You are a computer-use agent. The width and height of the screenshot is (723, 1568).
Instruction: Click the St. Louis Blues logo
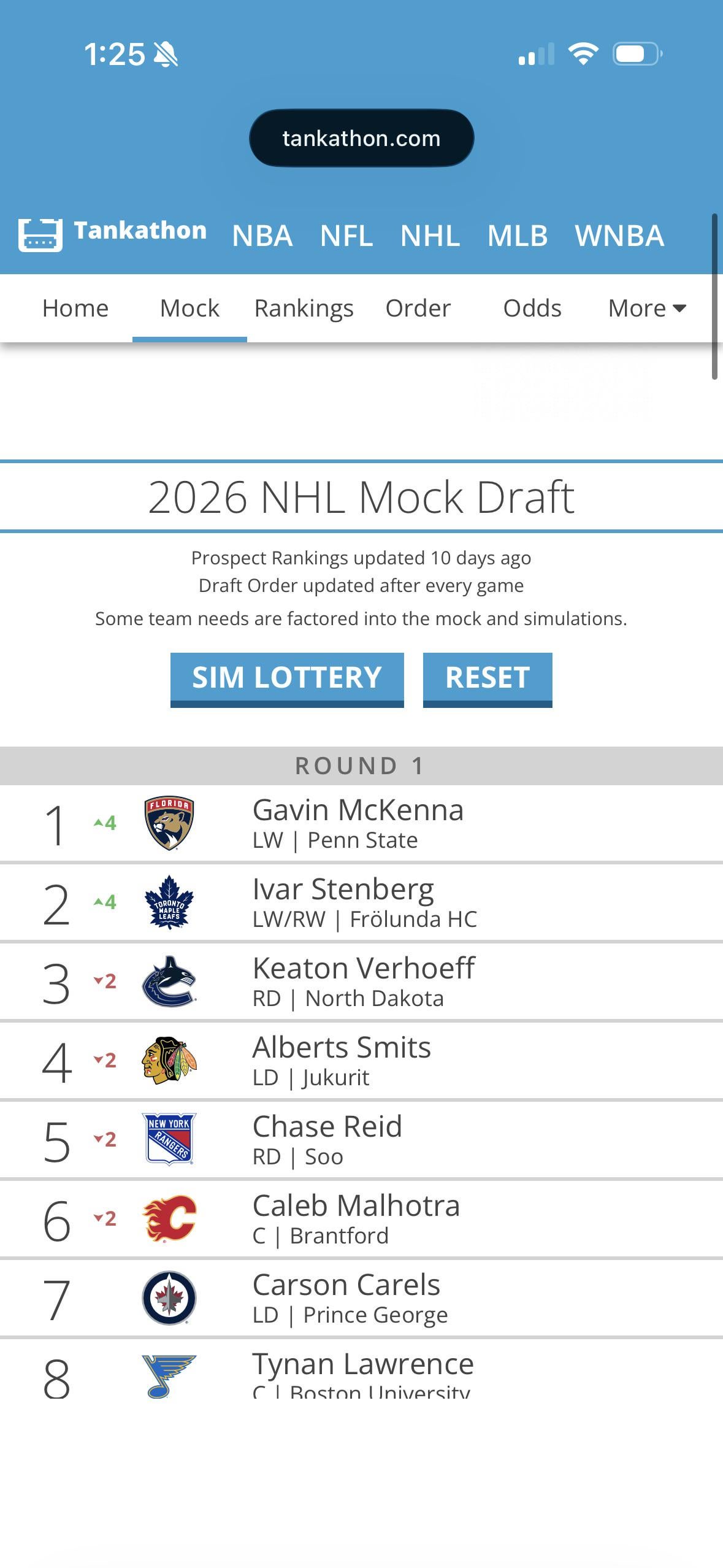(169, 1376)
